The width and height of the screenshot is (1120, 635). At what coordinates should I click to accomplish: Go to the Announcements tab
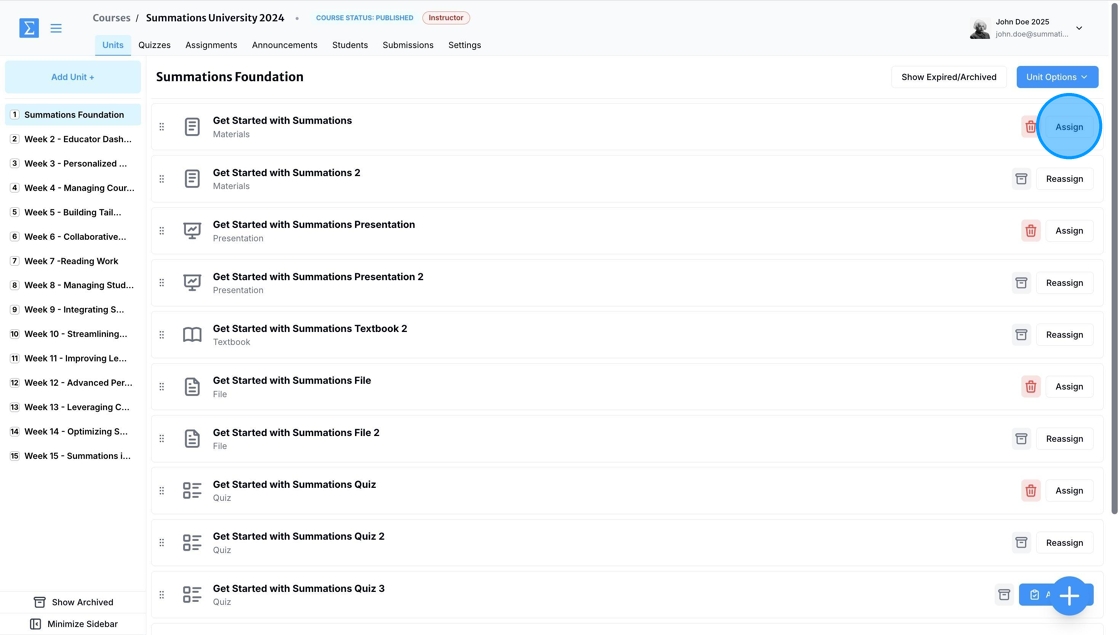pos(284,45)
